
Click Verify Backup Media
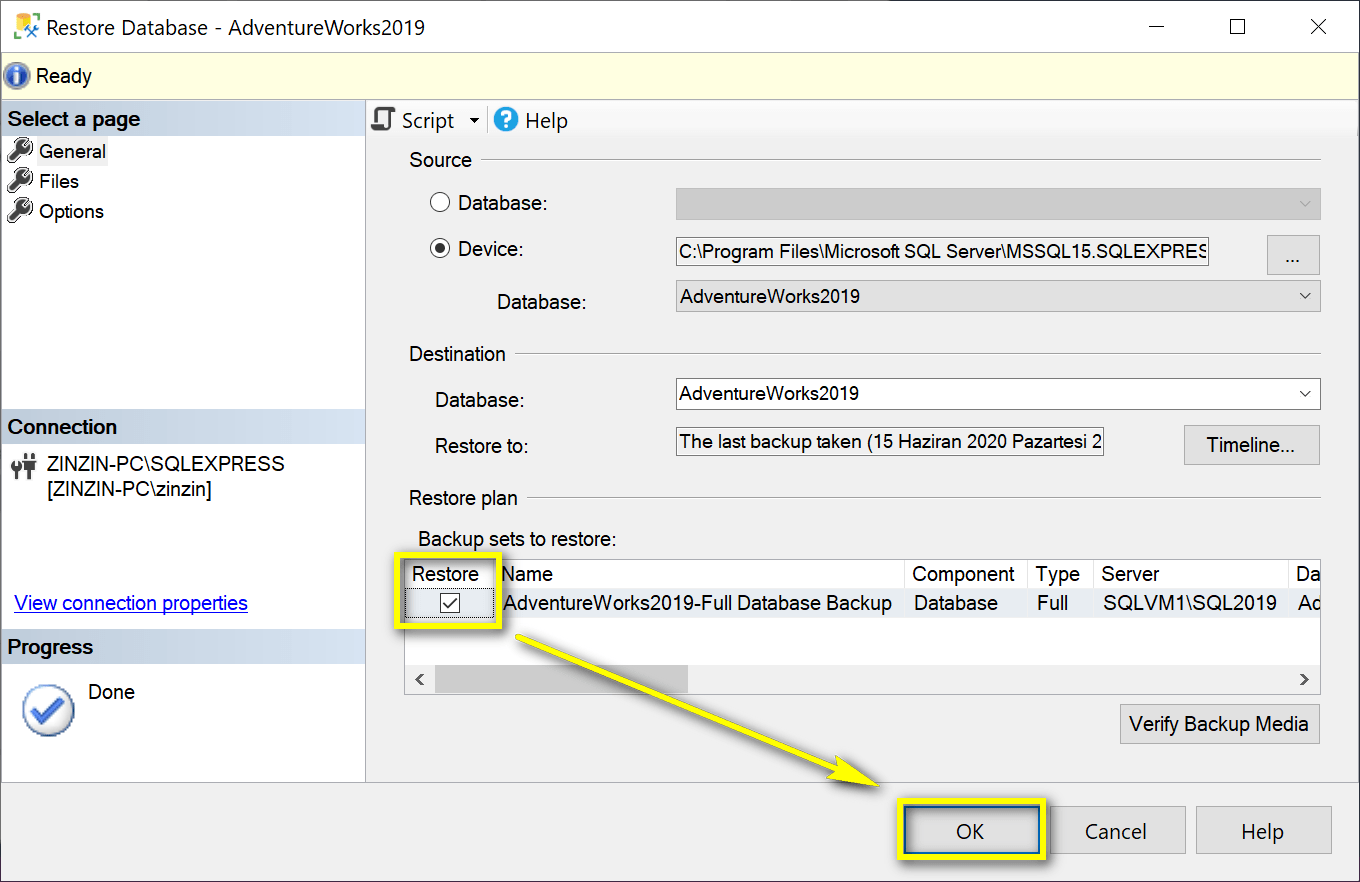coord(1219,724)
